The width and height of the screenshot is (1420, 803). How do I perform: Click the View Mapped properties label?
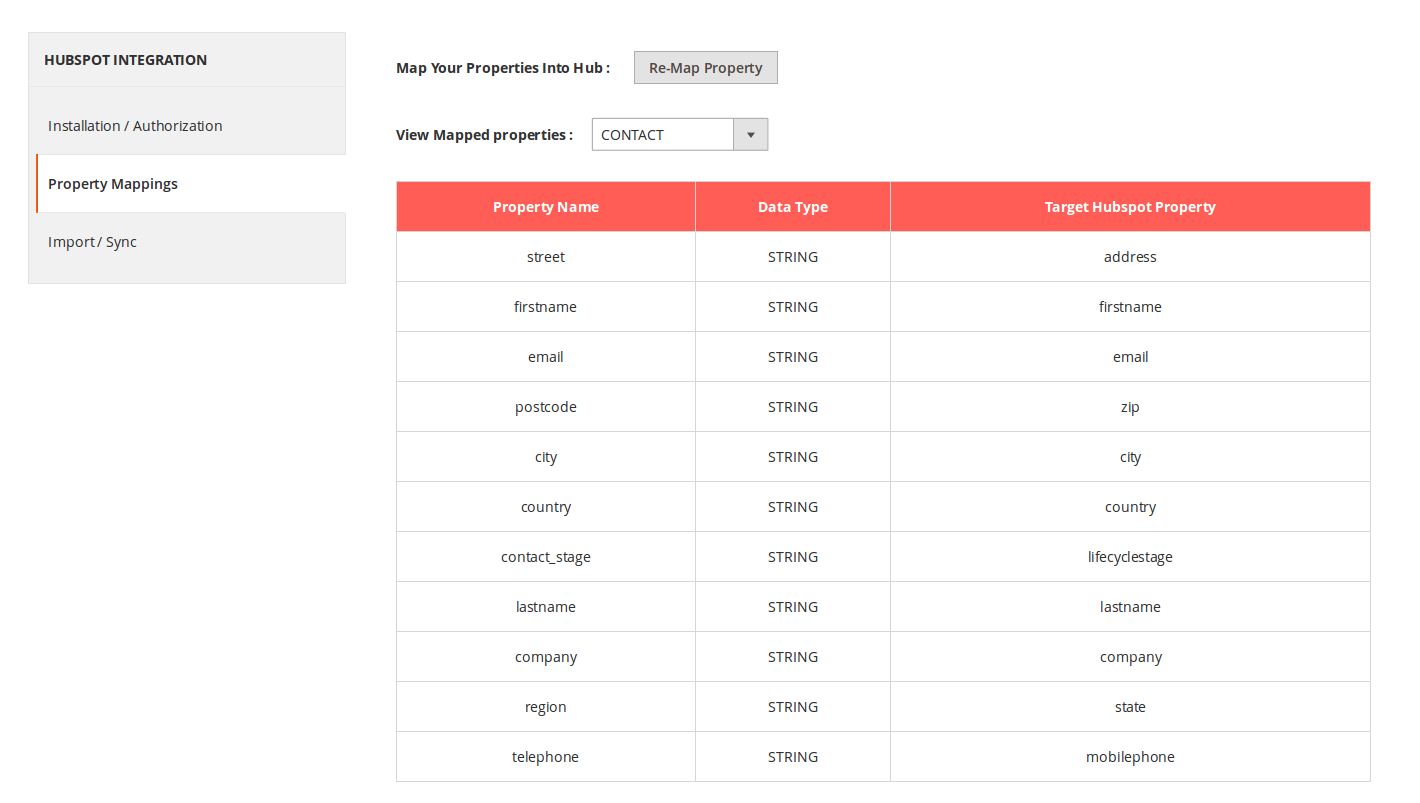click(x=485, y=135)
